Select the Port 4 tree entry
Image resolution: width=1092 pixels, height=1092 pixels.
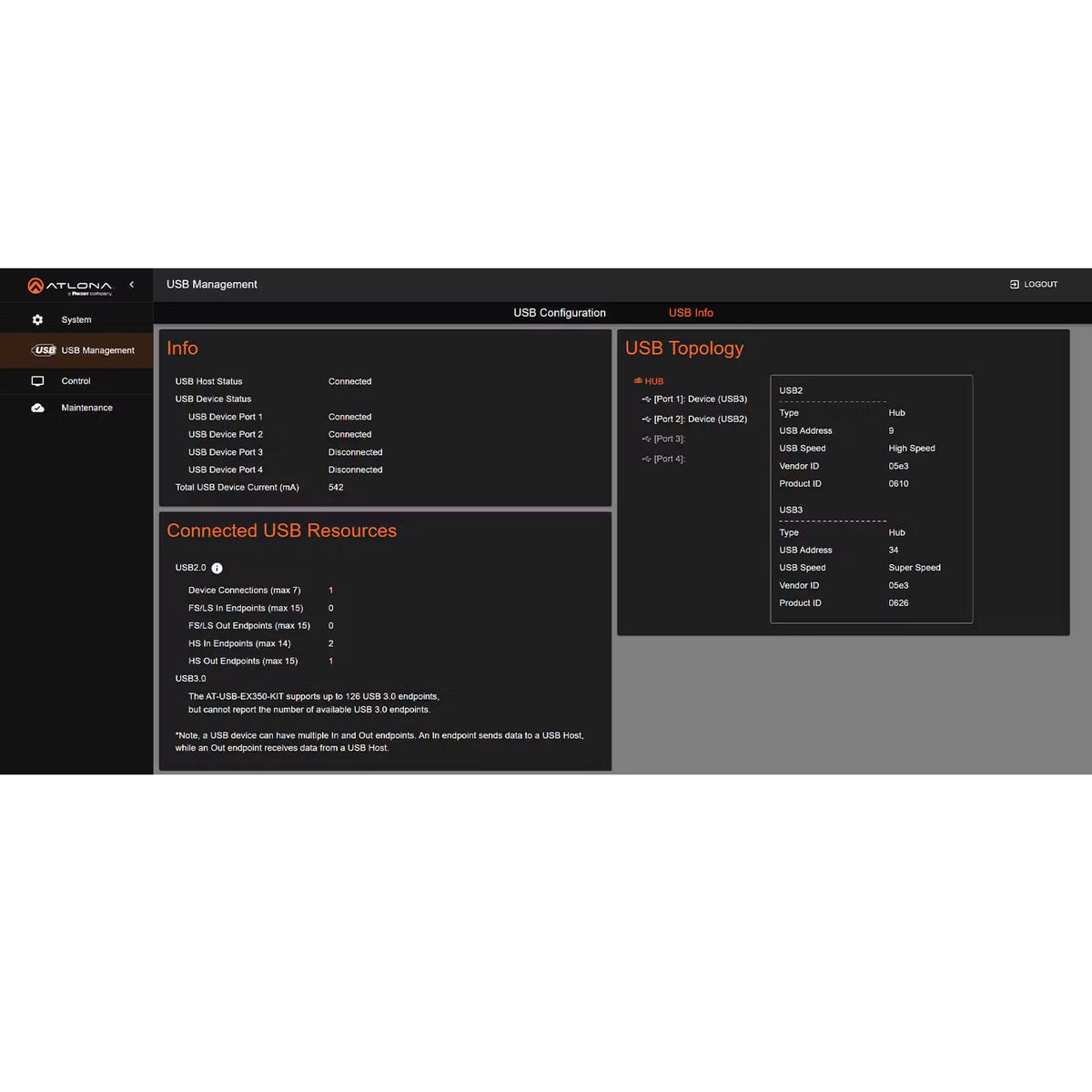(x=663, y=459)
